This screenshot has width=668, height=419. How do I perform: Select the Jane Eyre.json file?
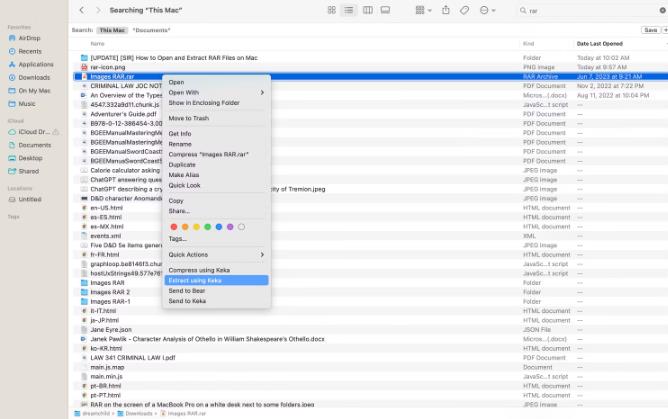point(111,330)
